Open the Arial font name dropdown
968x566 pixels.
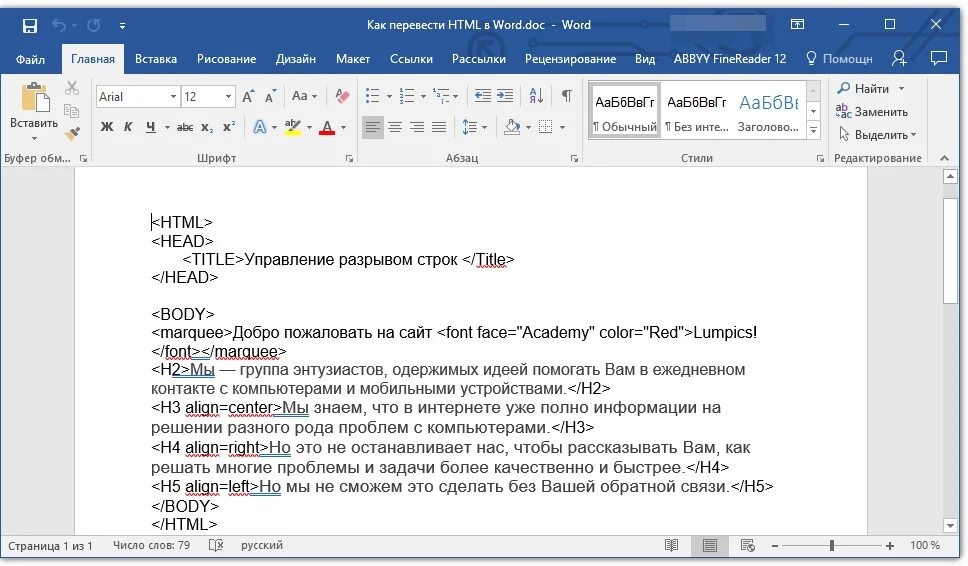point(173,97)
